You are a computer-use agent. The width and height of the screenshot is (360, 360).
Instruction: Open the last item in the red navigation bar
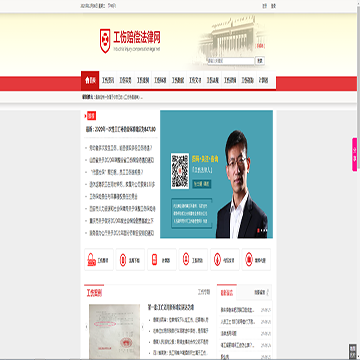[263, 80]
